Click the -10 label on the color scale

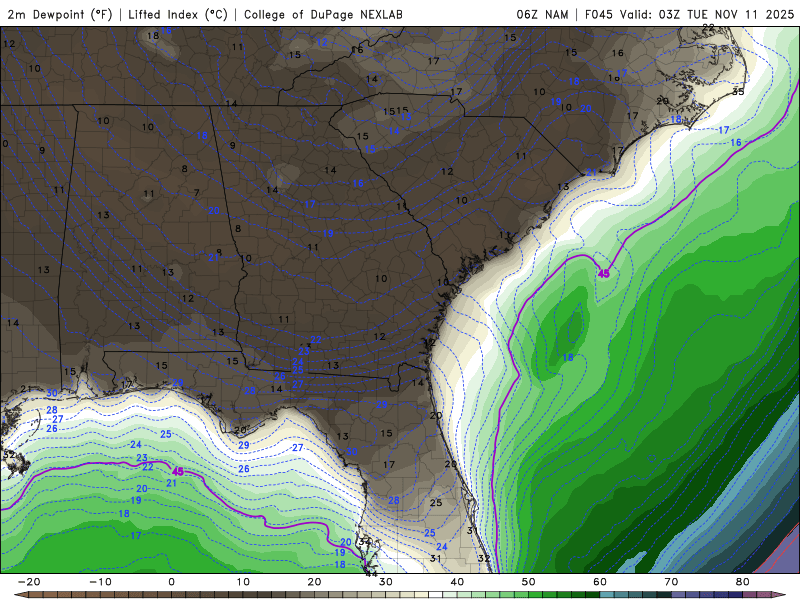click(100, 582)
